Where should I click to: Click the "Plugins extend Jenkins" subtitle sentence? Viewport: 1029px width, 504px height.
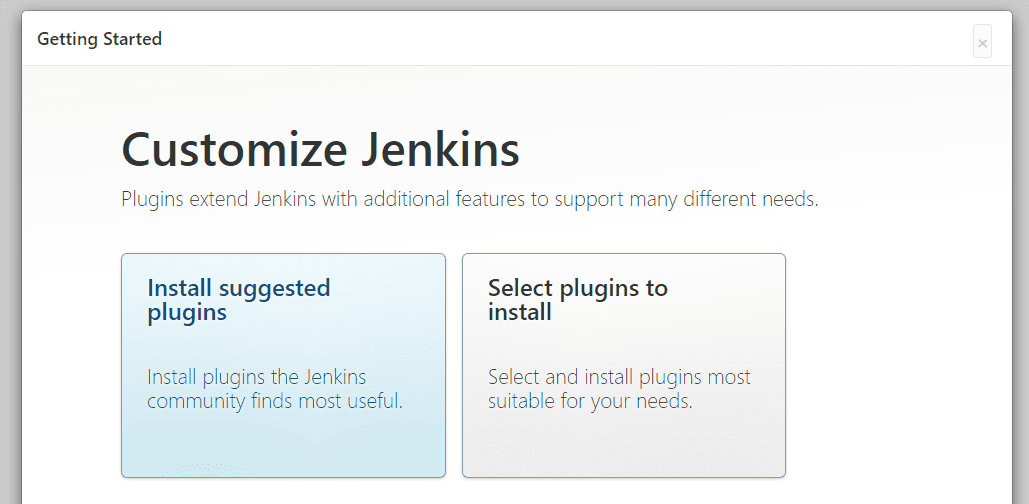click(x=469, y=199)
